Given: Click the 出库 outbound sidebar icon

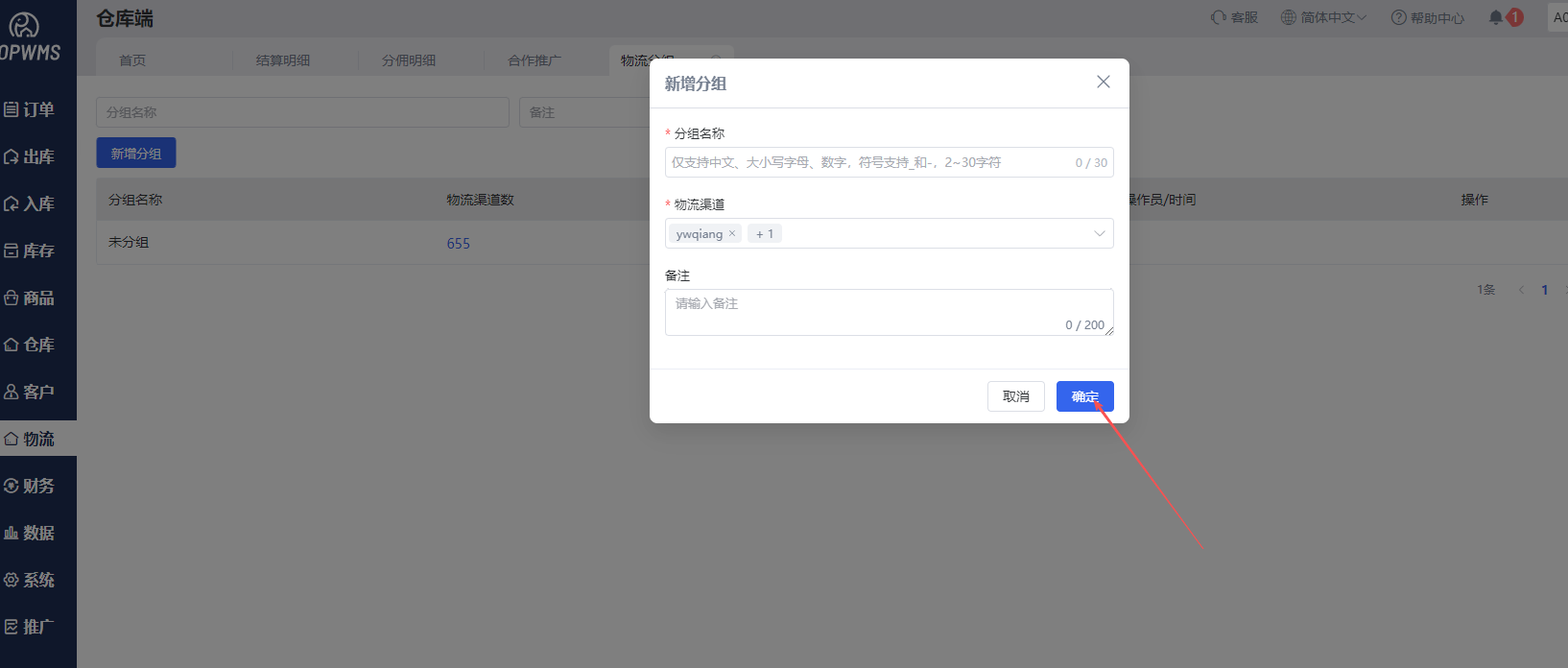Looking at the screenshot, I should click(12, 156).
